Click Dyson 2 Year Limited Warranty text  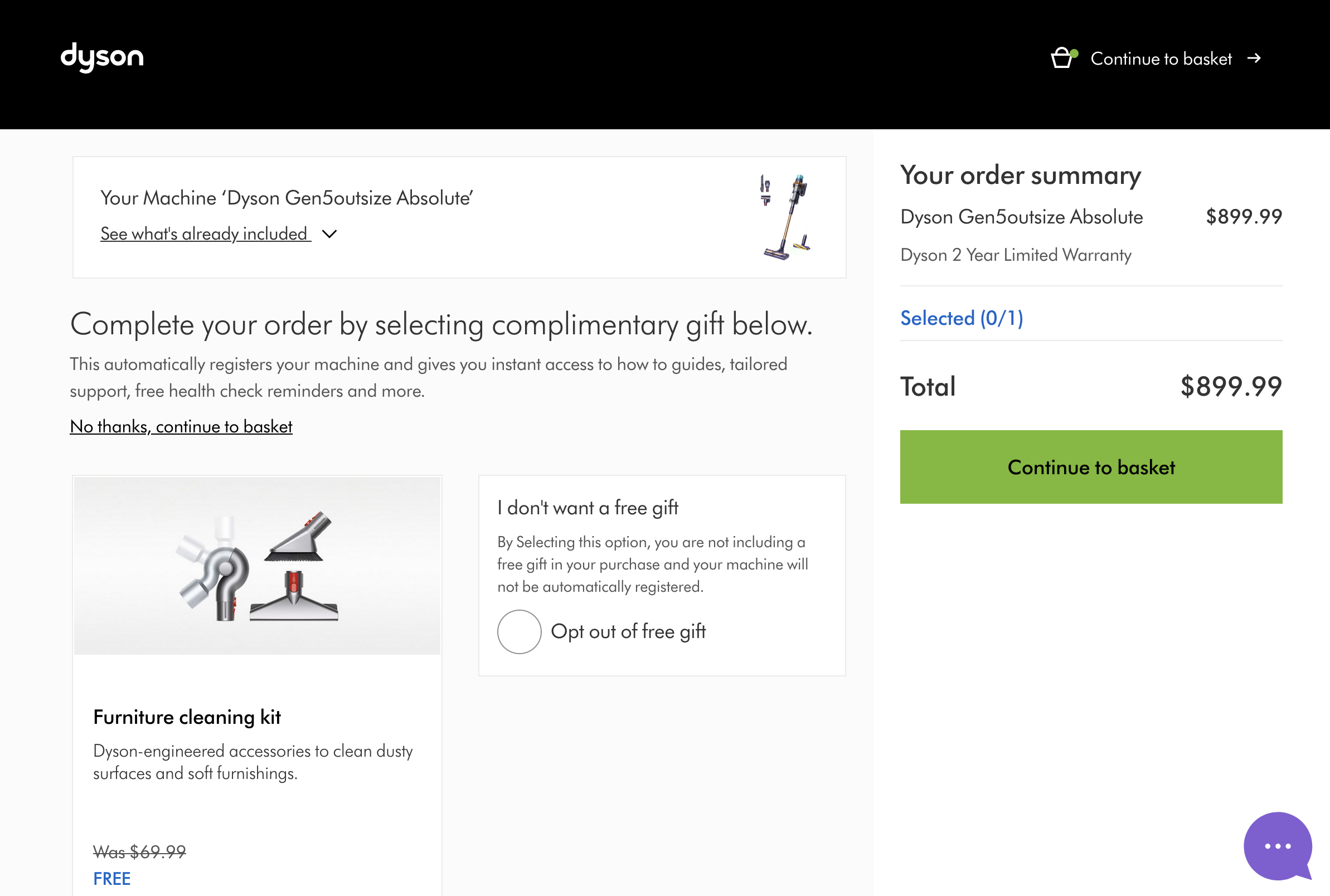pos(1016,255)
